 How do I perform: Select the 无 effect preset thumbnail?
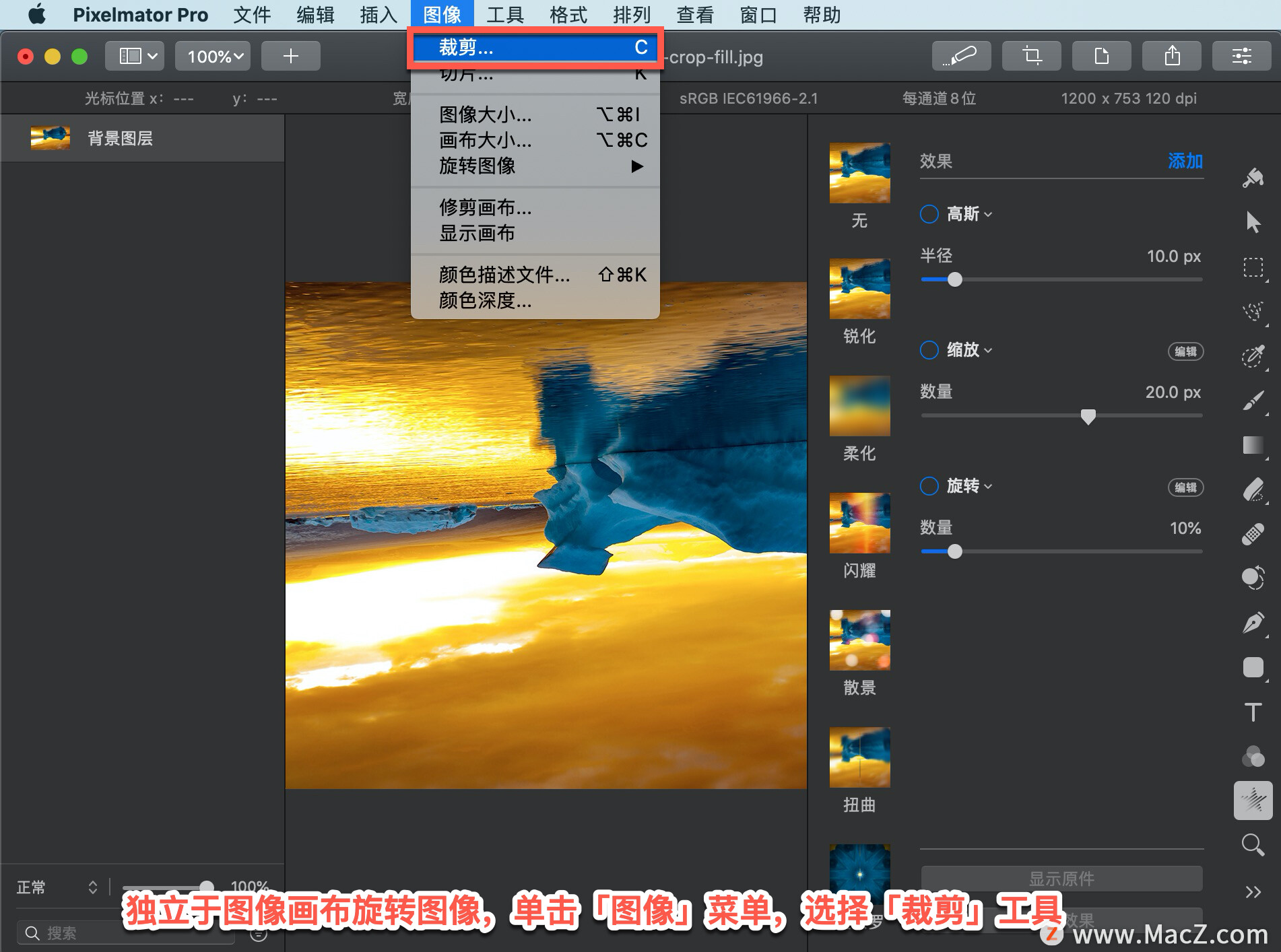click(859, 173)
